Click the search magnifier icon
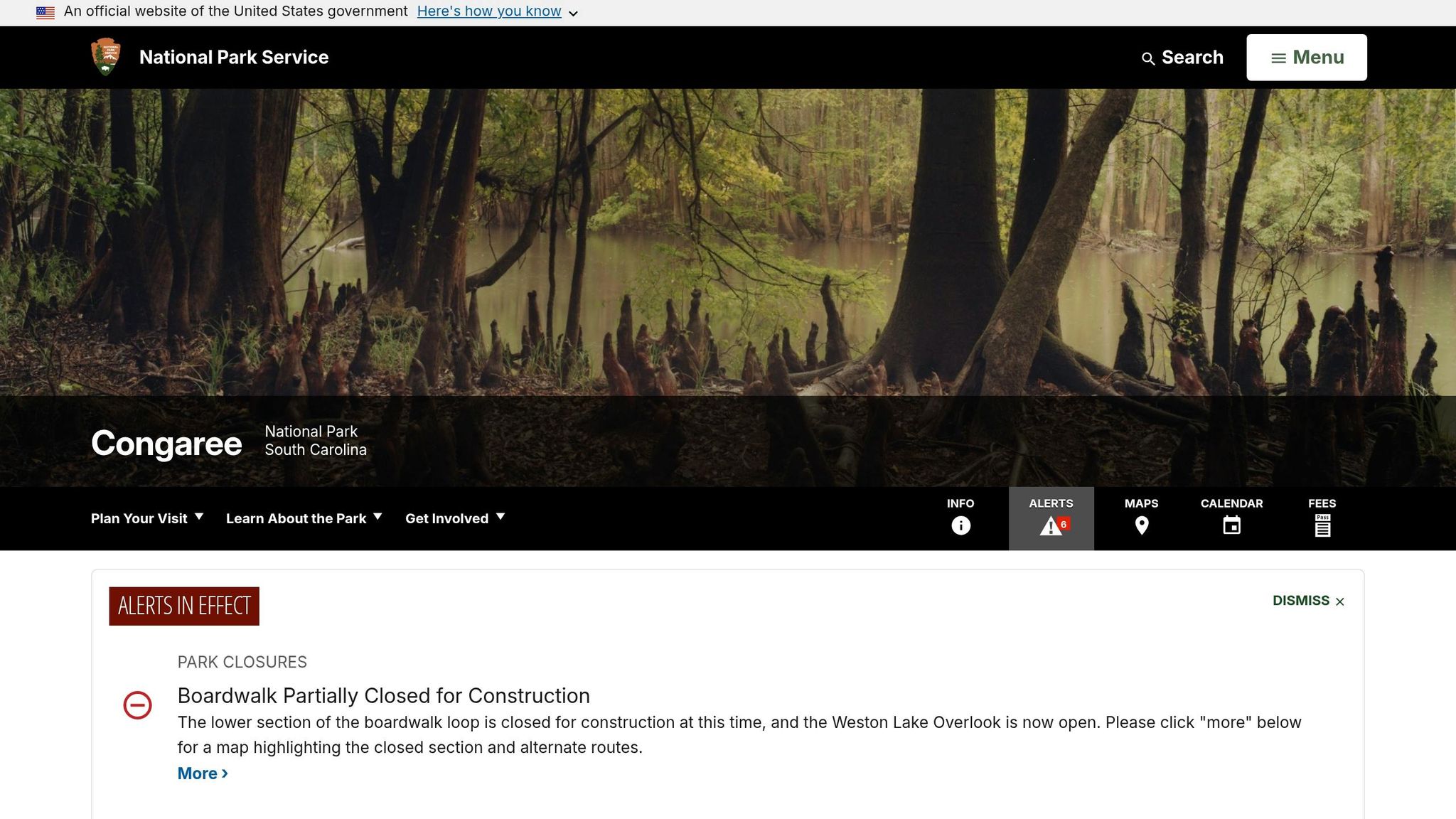 tap(1147, 58)
